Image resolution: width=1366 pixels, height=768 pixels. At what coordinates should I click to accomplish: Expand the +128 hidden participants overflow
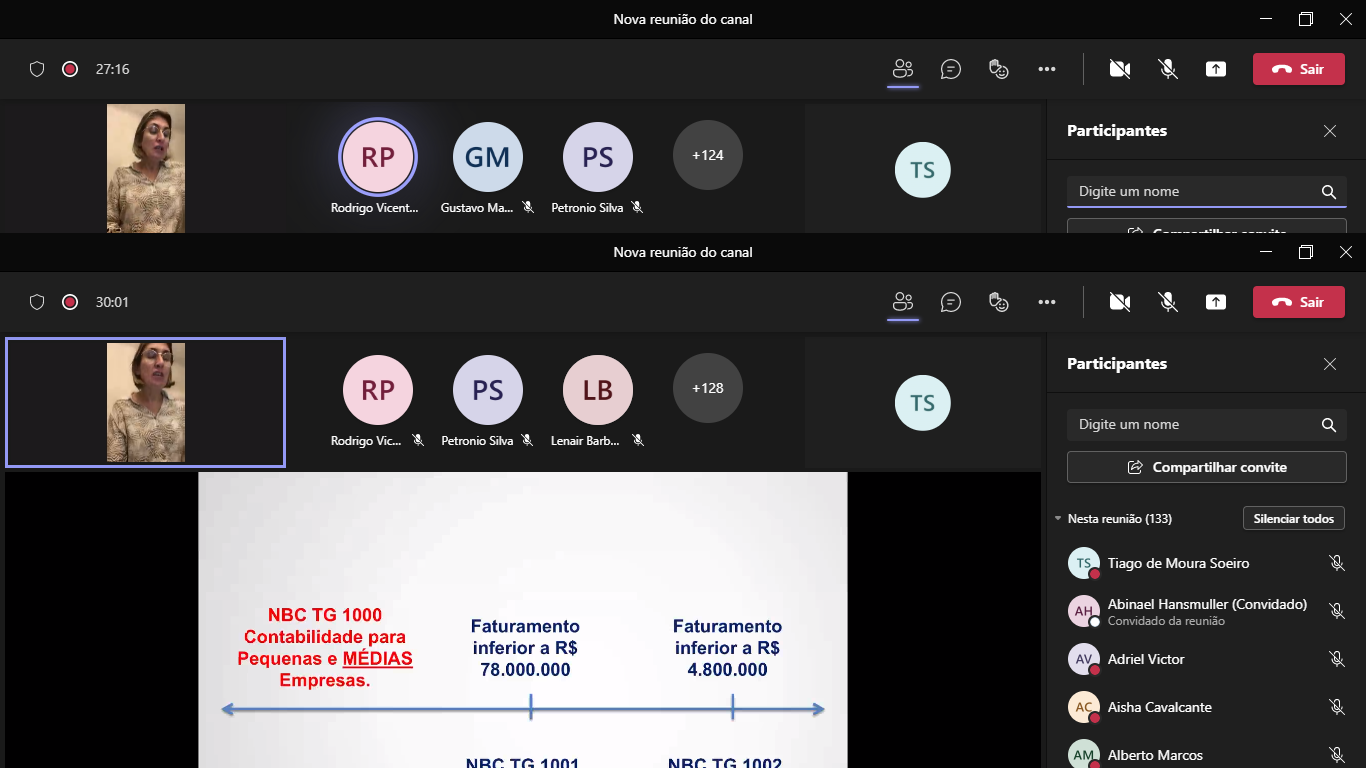[707, 388]
